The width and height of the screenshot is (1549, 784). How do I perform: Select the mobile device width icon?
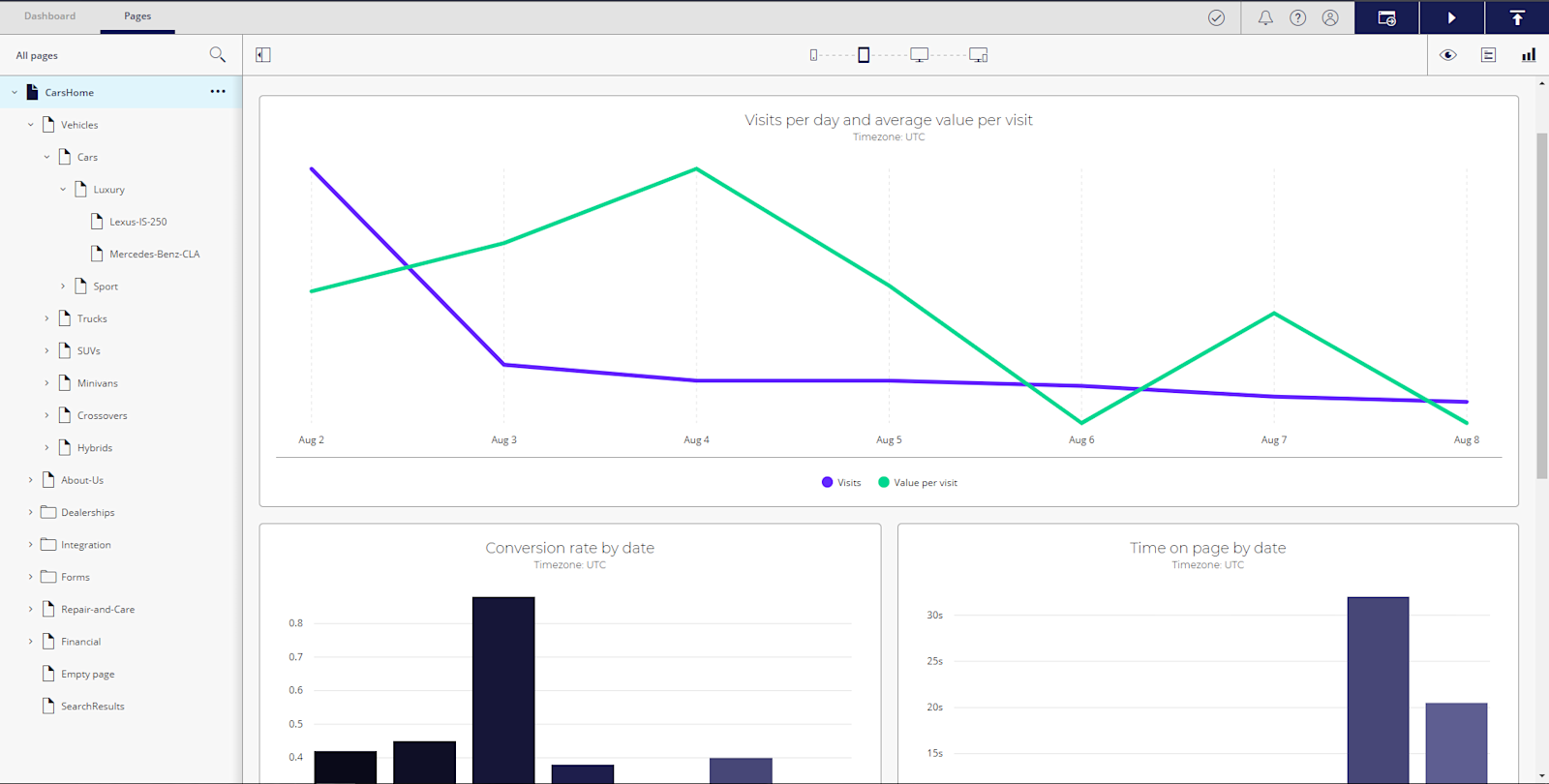pos(813,55)
